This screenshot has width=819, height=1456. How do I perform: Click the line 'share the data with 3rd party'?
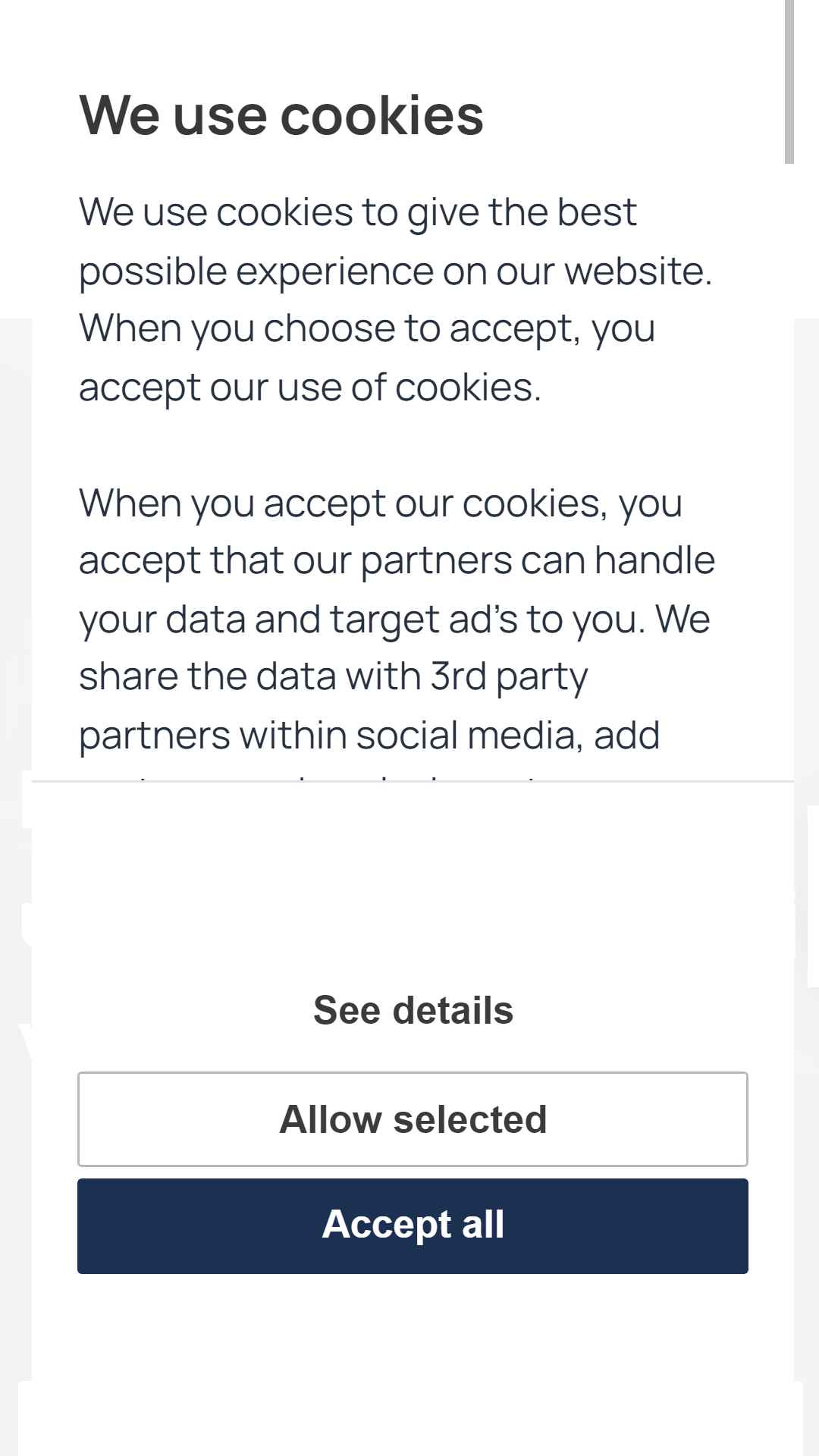click(334, 676)
